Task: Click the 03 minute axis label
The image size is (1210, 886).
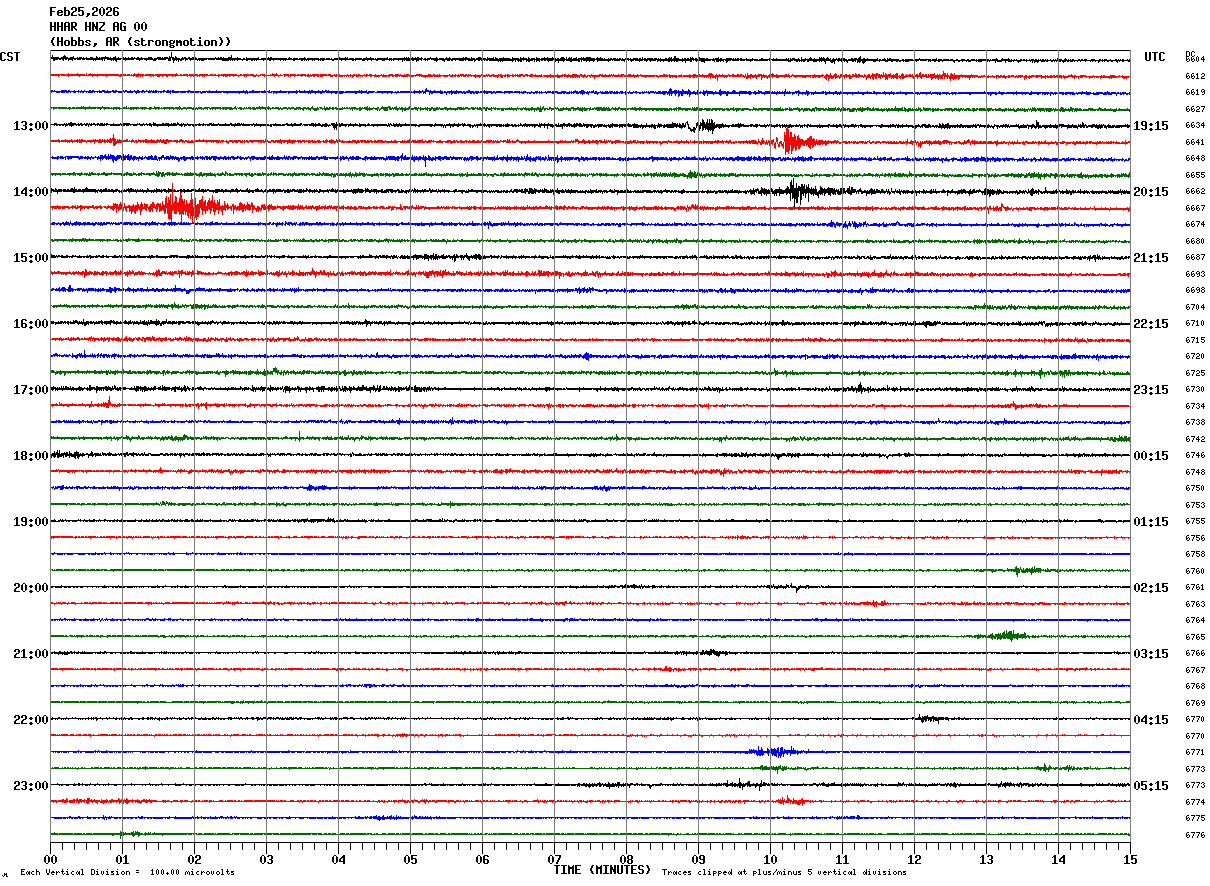Action: (x=266, y=859)
